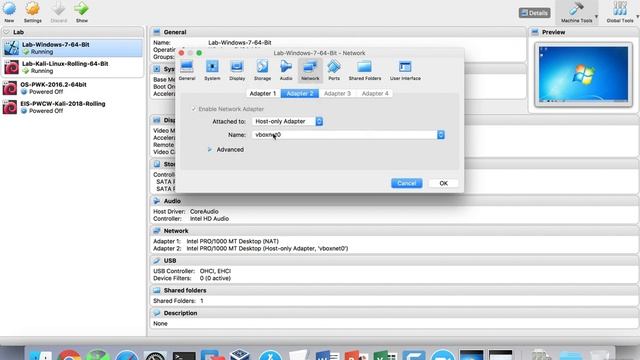This screenshot has height=360, width=640.
Task: Select the Shared Folders settings icon
Action: [x=364, y=67]
